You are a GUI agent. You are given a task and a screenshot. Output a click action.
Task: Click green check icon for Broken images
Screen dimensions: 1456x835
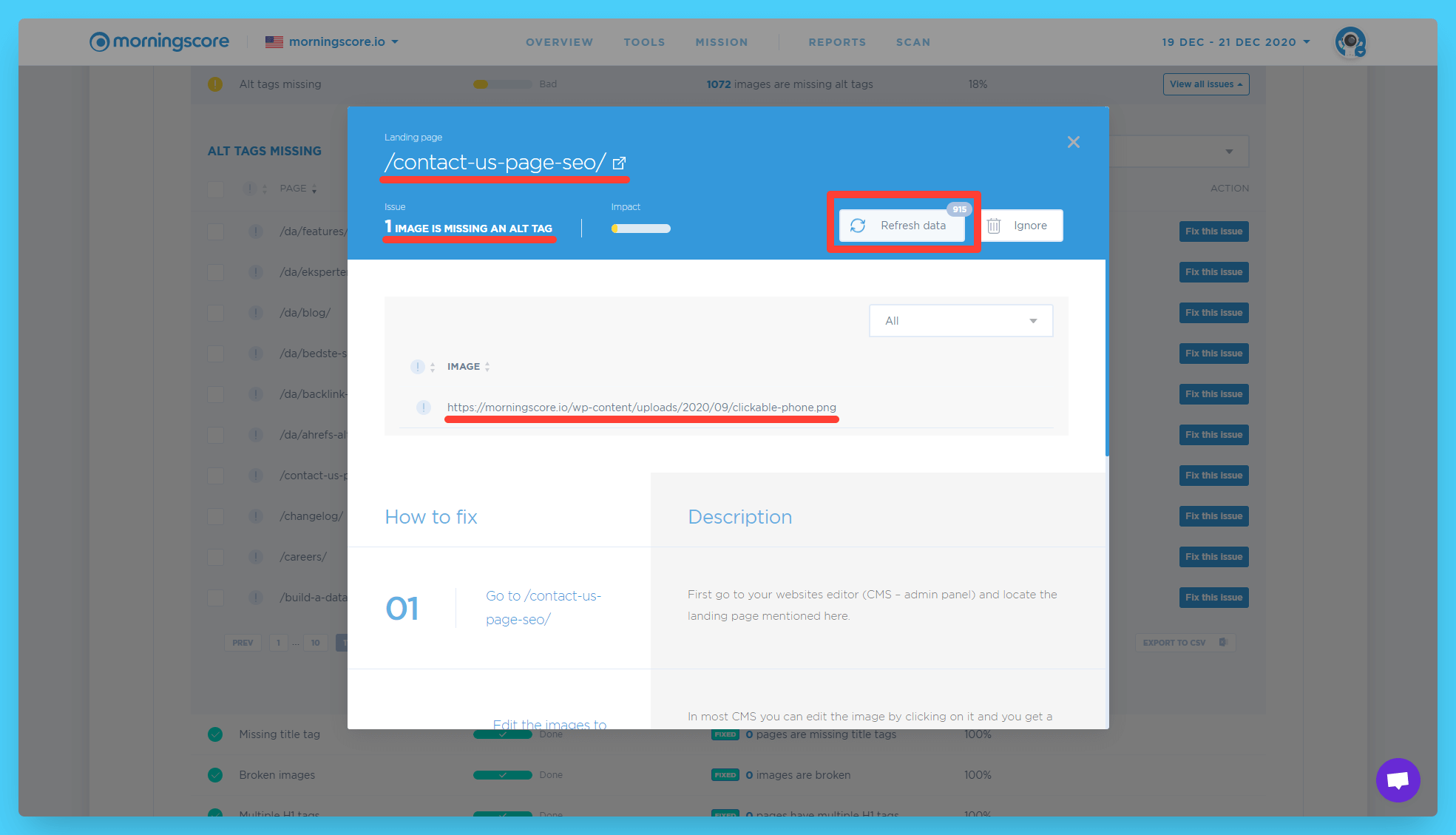tap(215, 775)
